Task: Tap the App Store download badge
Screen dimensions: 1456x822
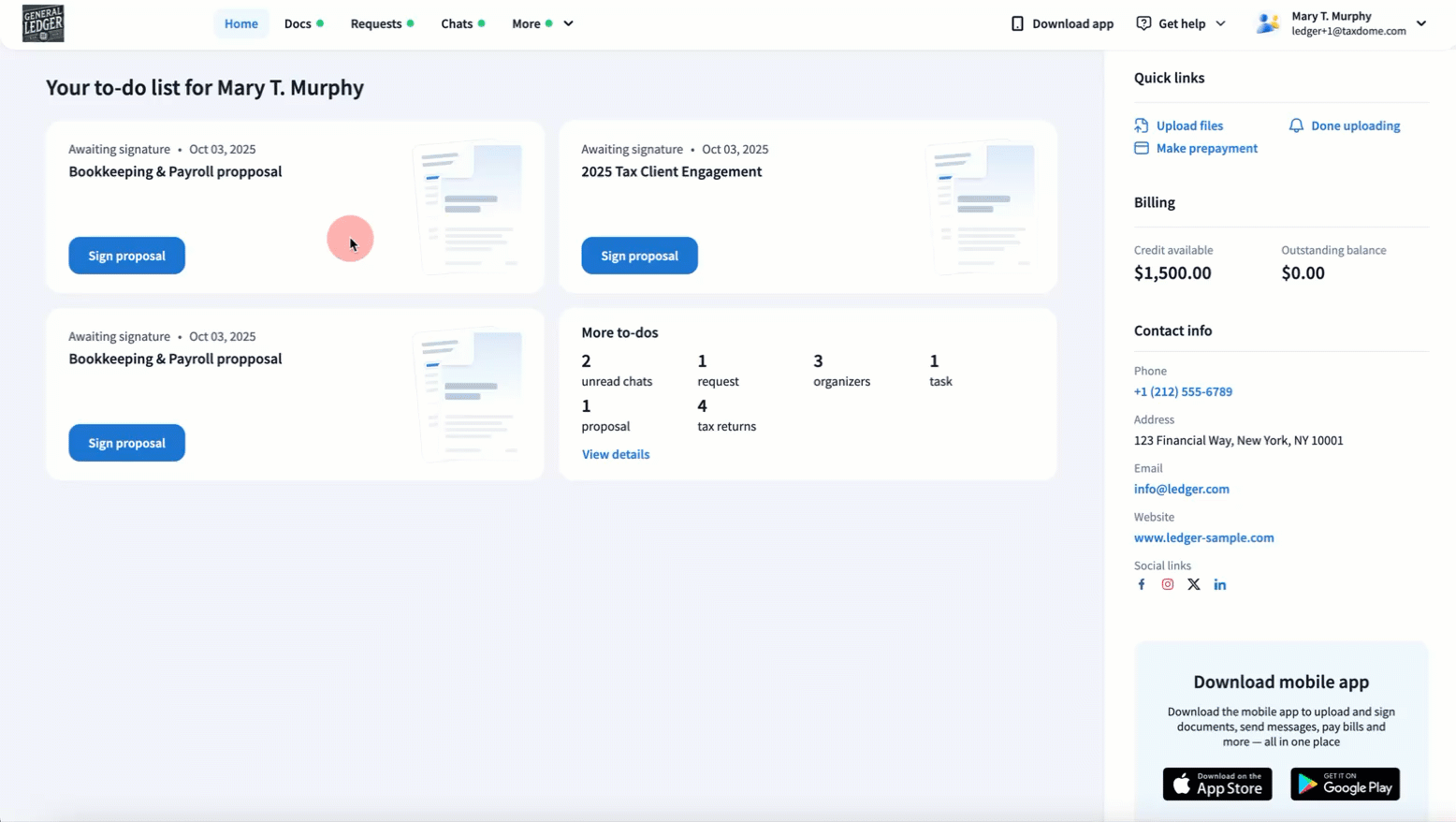Action: [x=1216, y=784]
